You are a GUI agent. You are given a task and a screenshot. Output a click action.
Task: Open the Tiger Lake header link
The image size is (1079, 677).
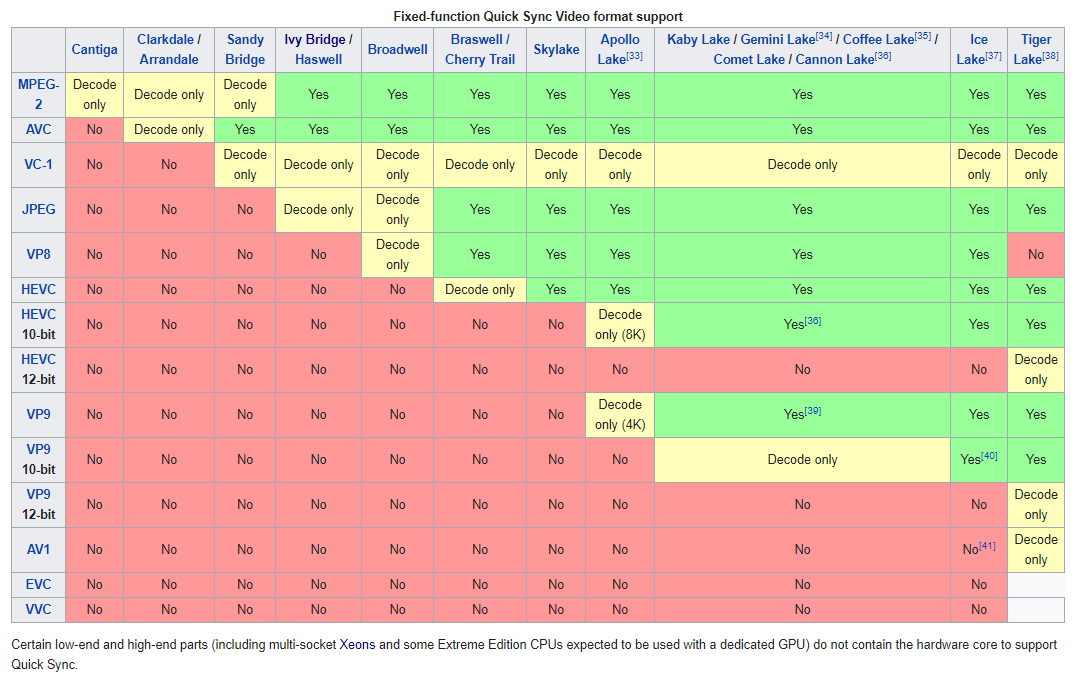coord(1034,49)
